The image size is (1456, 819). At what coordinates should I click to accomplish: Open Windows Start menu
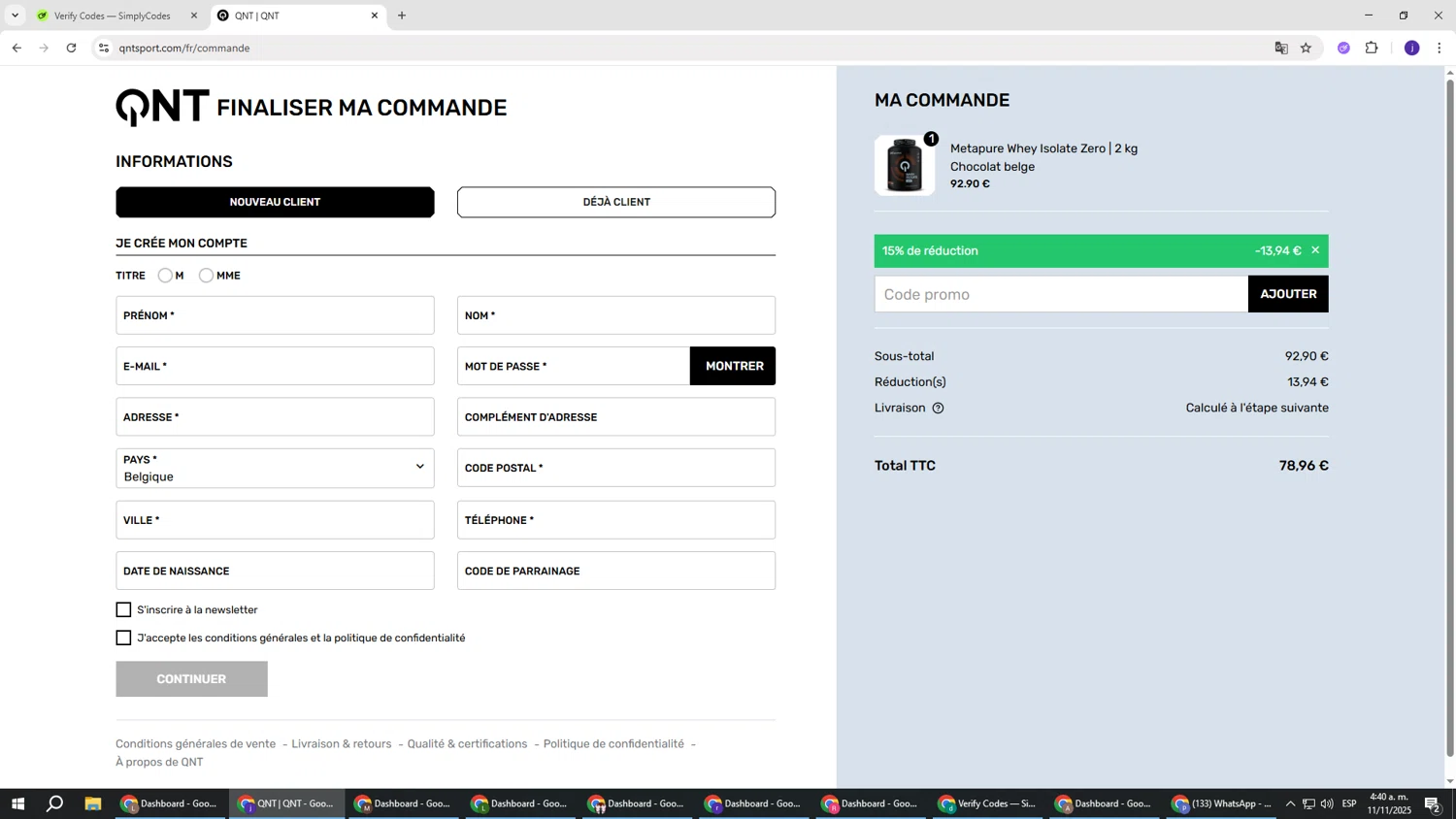17,803
